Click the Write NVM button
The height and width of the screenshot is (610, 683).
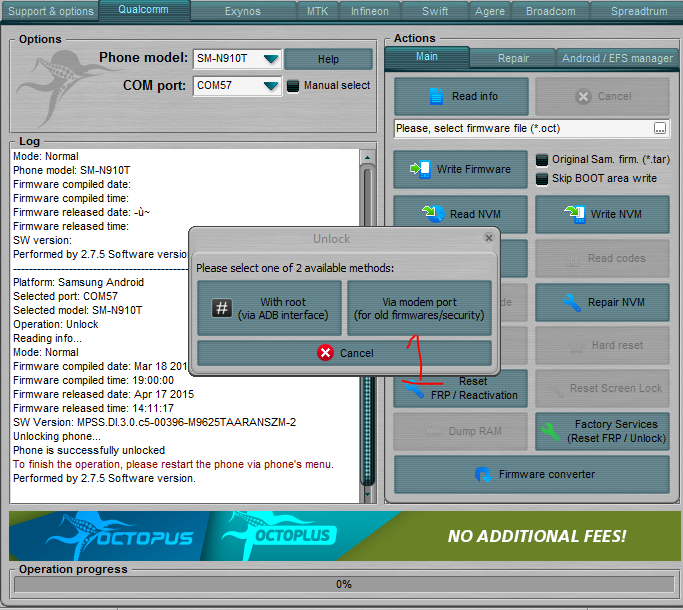[x=602, y=214]
